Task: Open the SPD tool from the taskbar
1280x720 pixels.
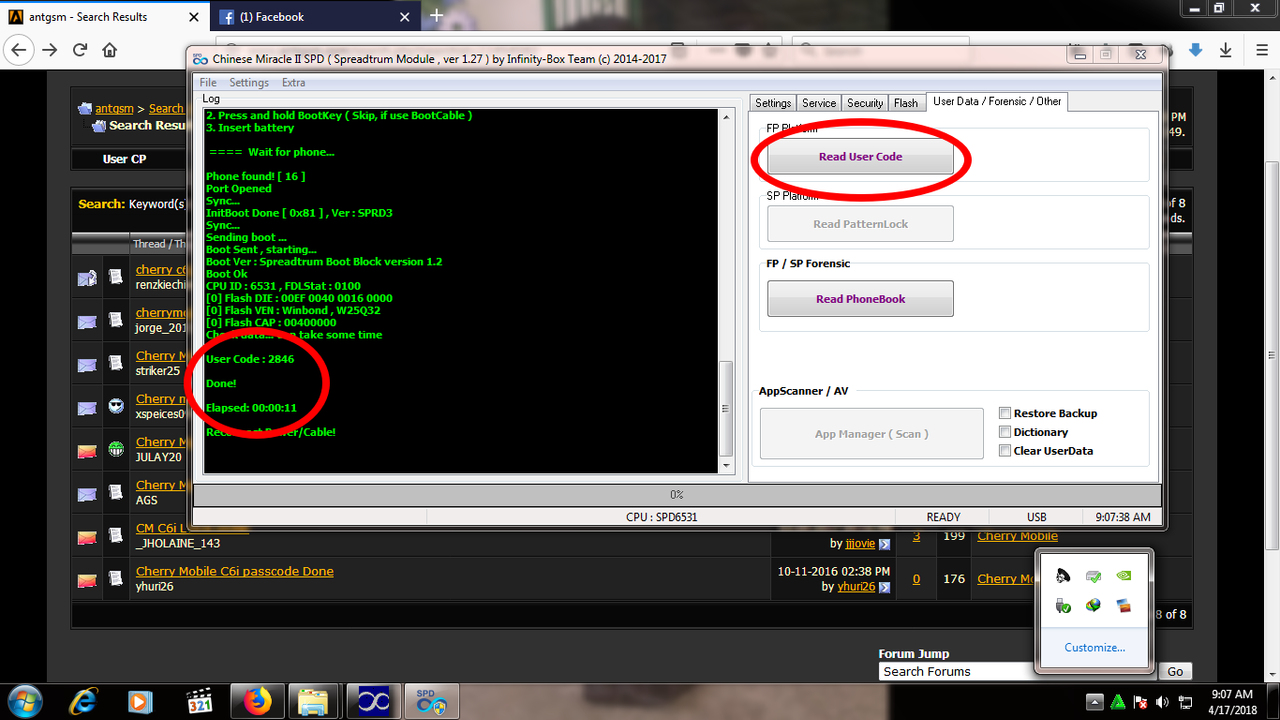Action: pyautogui.click(x=431, y=701)
